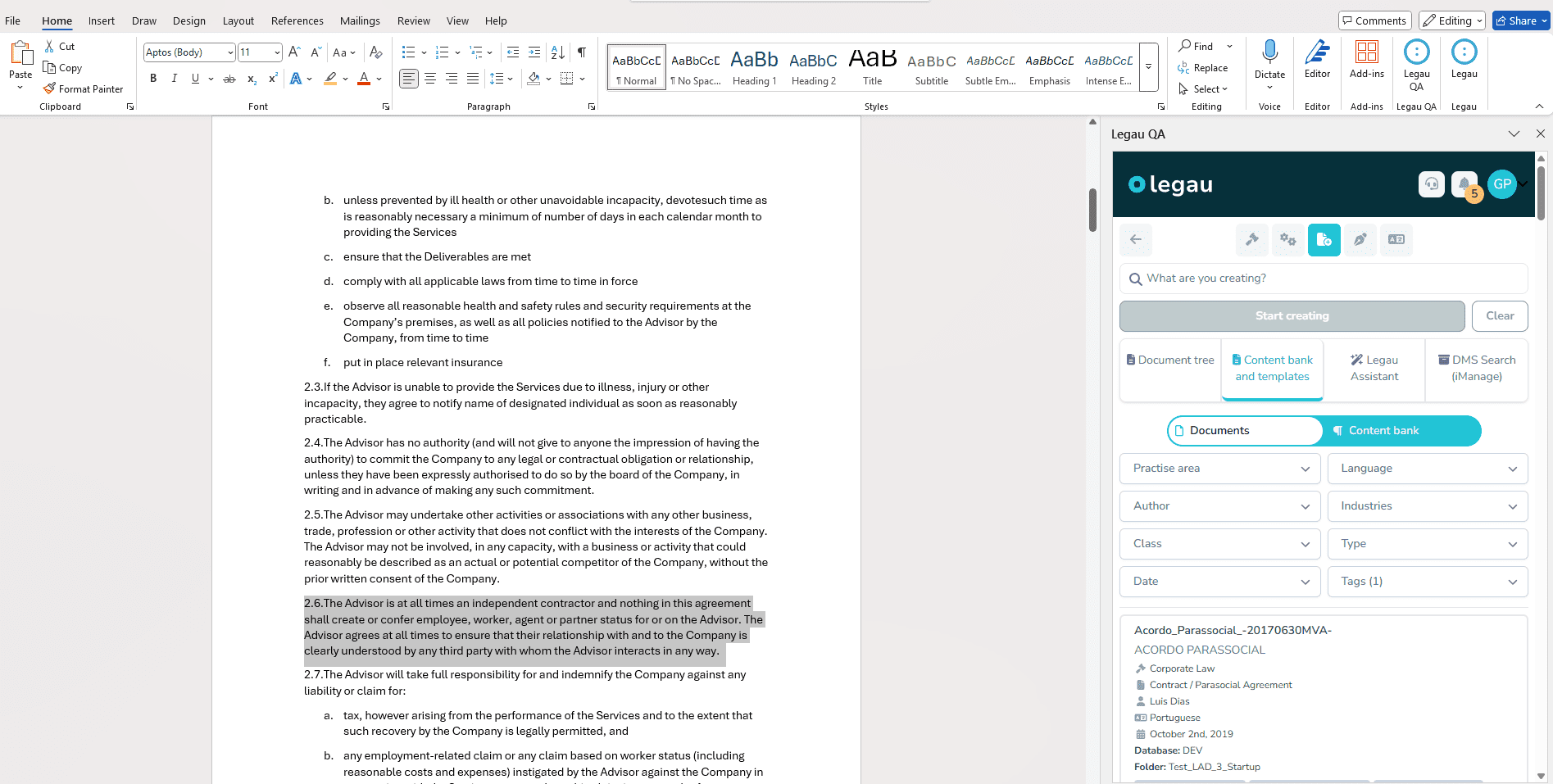Screen dimensions: 1553x784
Task: Expand the Practise area dropdown
Action: [x=1219, y=469]
